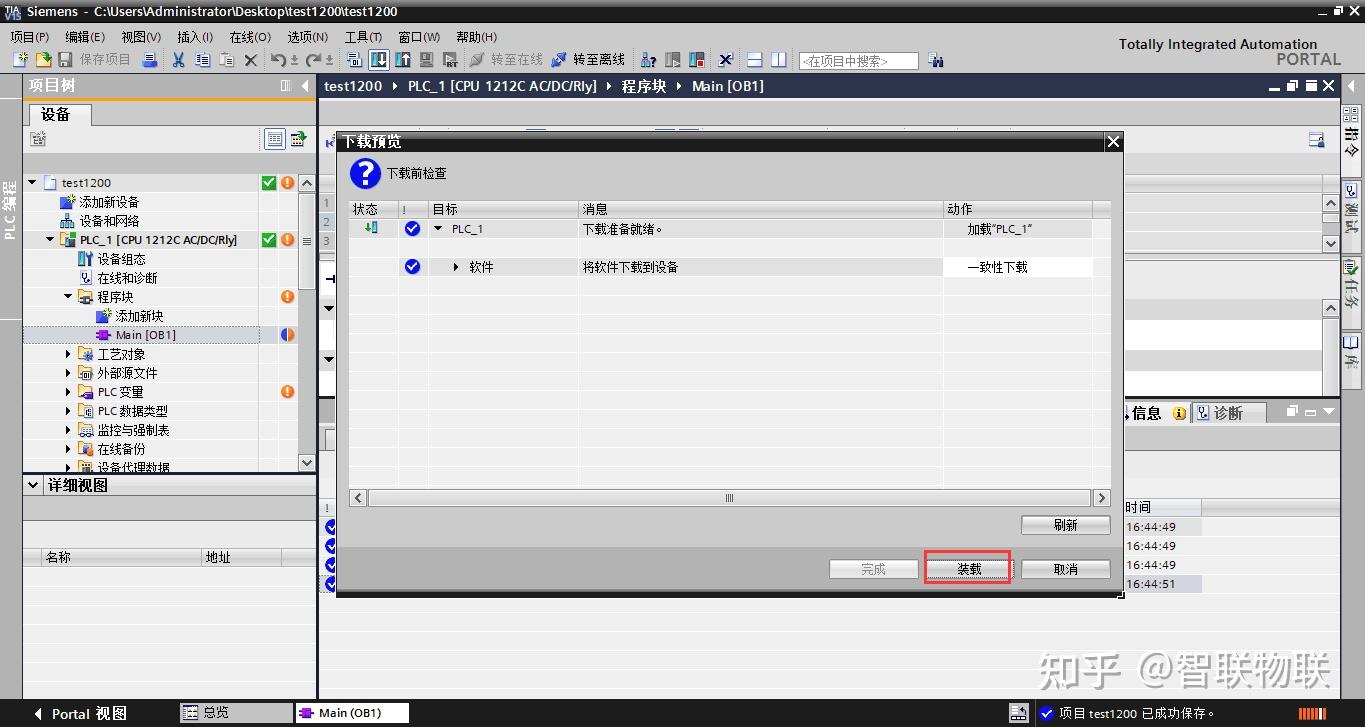Switch to the 诊断 tab
The height and width of the screenshot is (727, 1365).
1228,412
